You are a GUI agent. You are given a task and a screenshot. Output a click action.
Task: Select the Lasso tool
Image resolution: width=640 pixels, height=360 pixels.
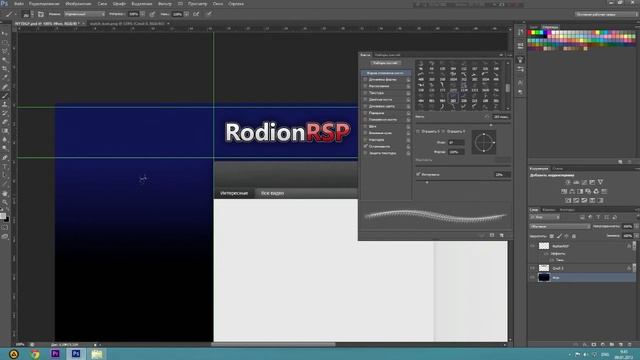pos(5,51)
